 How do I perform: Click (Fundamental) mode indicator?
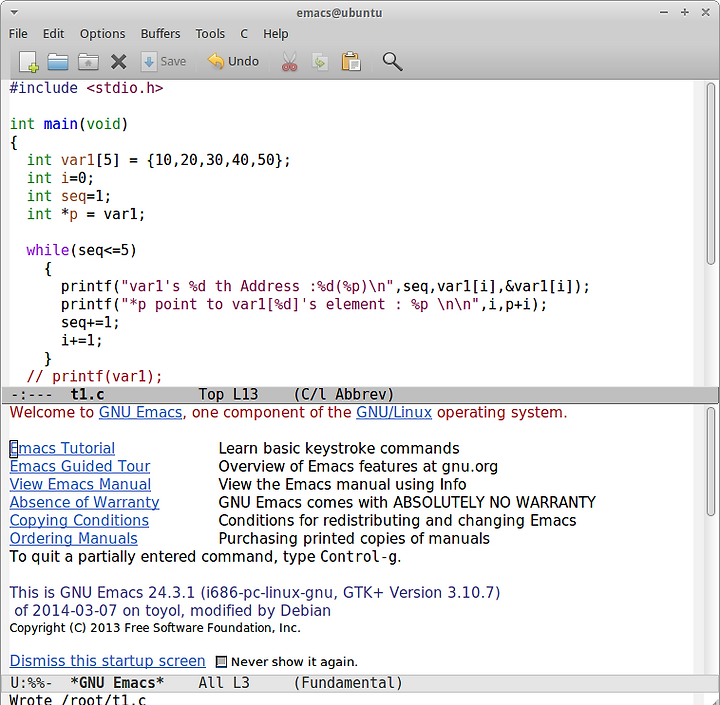pyautogui.click(x=348, y=683)
